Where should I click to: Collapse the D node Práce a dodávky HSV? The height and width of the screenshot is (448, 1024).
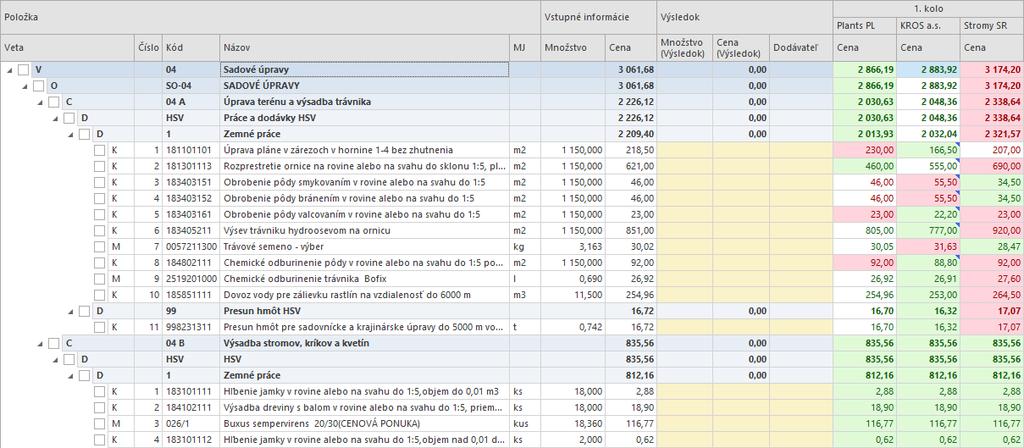(56, 118)
